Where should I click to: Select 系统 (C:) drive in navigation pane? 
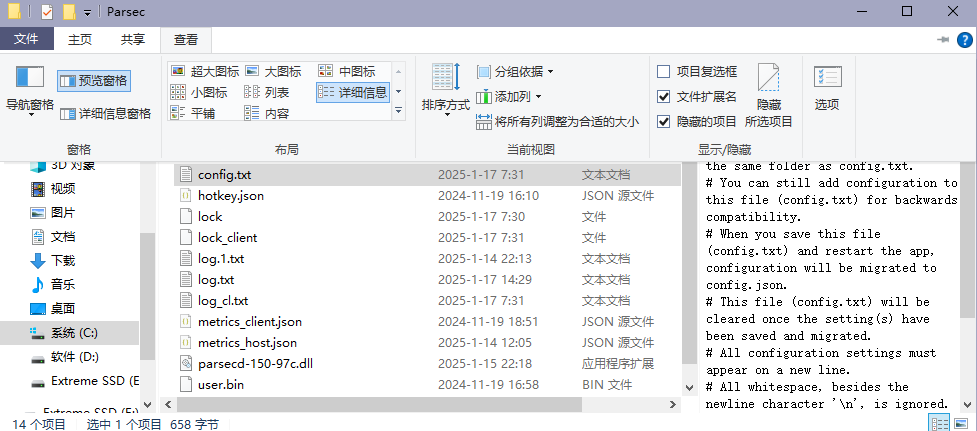tap(69, 333)
